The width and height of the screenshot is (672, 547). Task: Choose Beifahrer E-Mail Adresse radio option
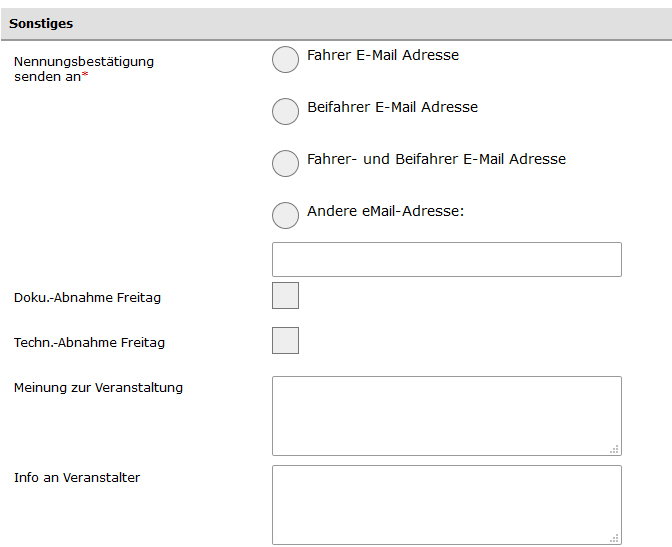(x=285, y=111)
